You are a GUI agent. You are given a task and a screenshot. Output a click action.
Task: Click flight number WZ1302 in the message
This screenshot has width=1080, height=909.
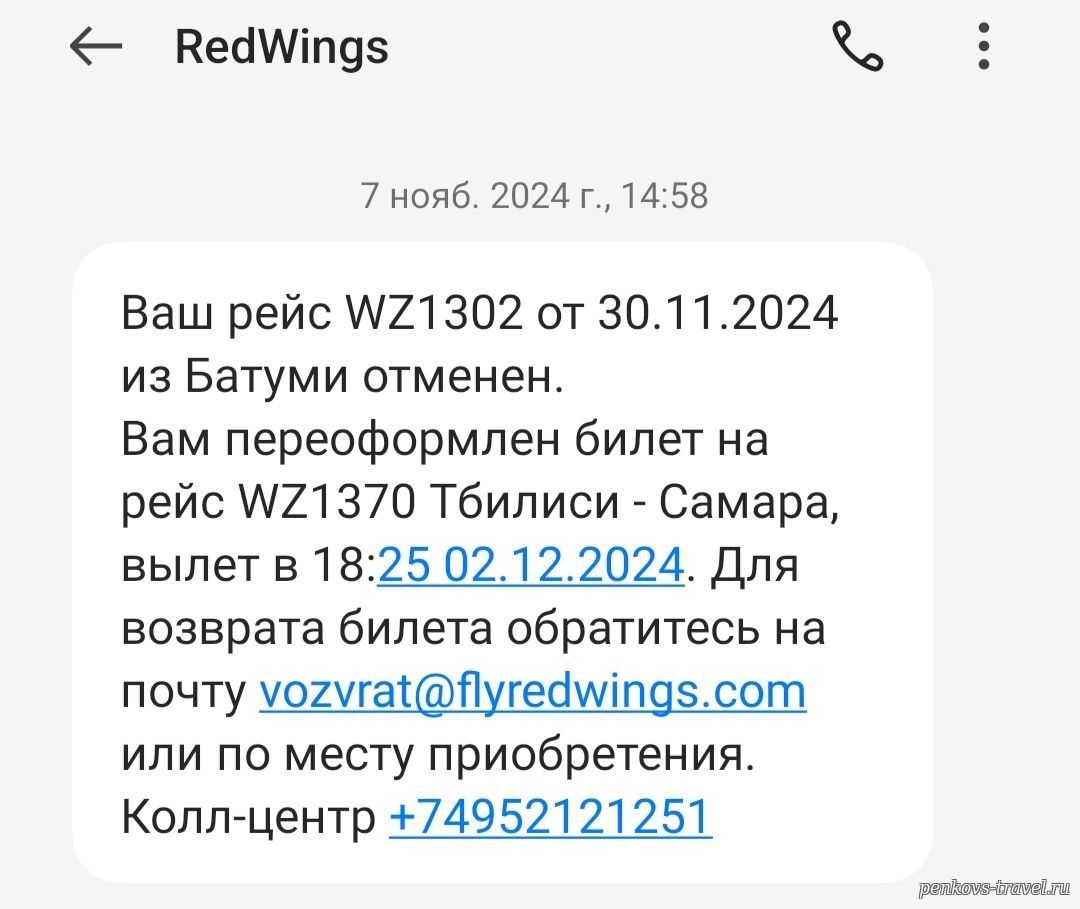(433, 313)
